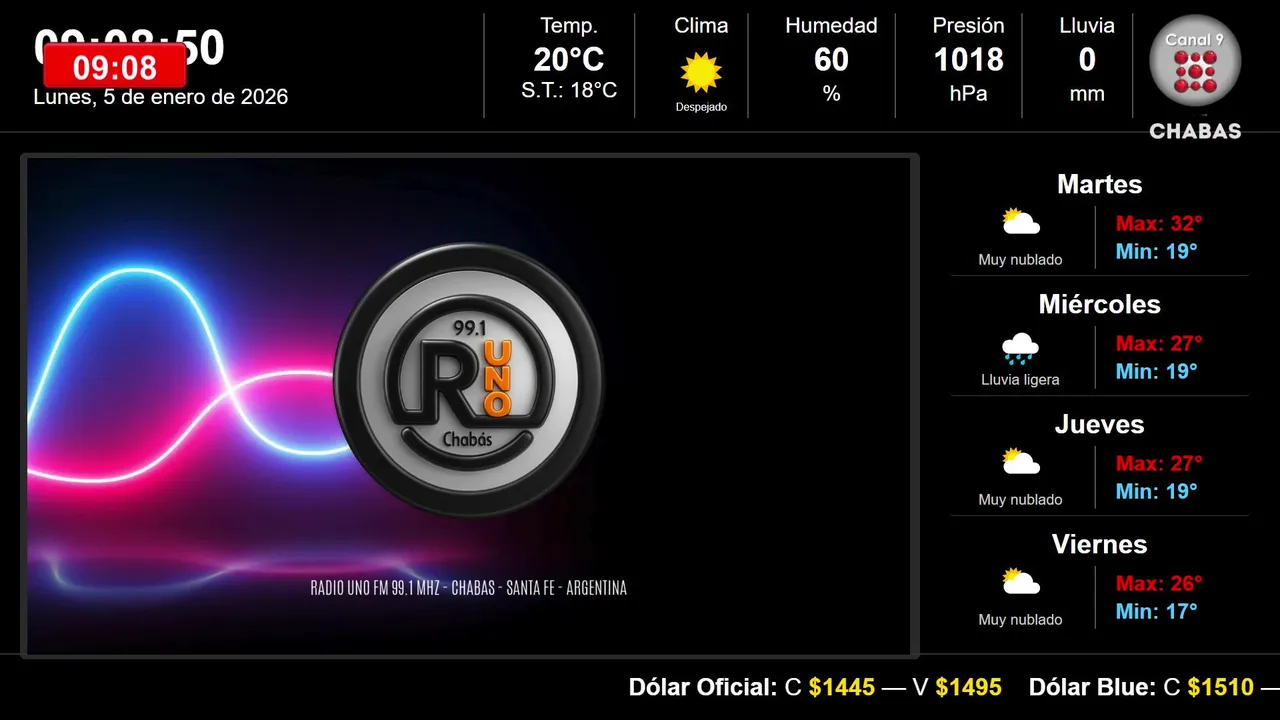This screenshot has width=1280, height=720.
Task: Click the Lluvia label
Action: (1087, 26)
